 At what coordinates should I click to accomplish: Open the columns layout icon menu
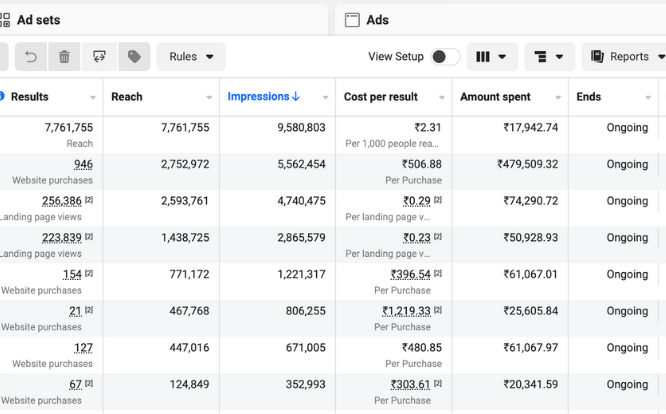pyautogui.click(x=492, y=57)
